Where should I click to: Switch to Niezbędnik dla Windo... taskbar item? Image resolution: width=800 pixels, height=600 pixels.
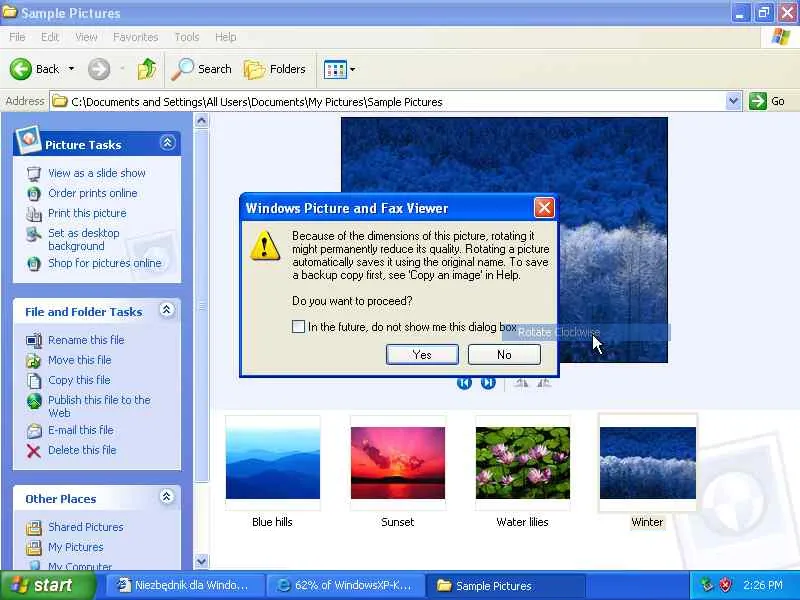coord(185,585)
